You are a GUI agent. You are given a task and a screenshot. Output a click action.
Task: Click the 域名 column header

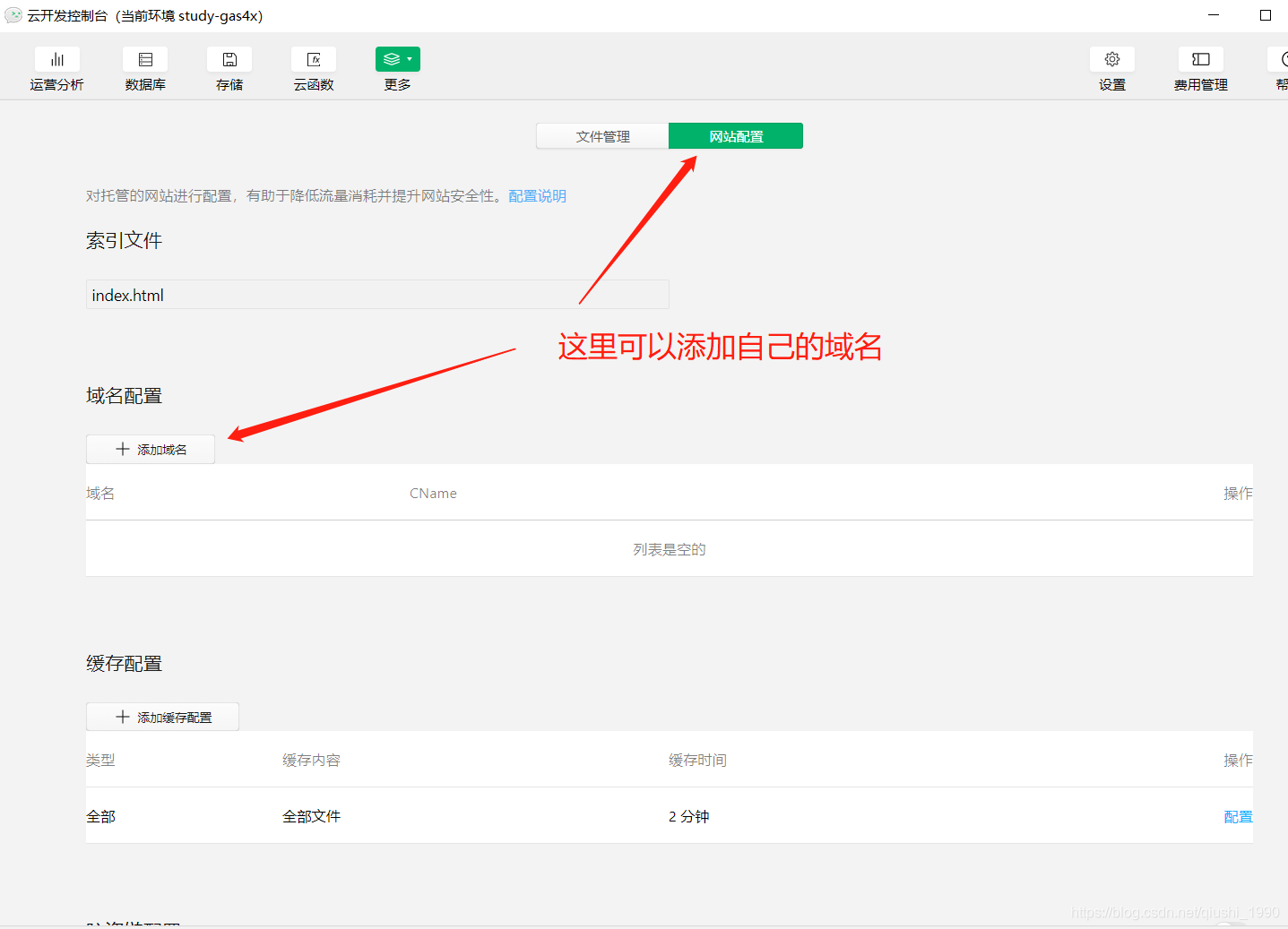(100, 494)
